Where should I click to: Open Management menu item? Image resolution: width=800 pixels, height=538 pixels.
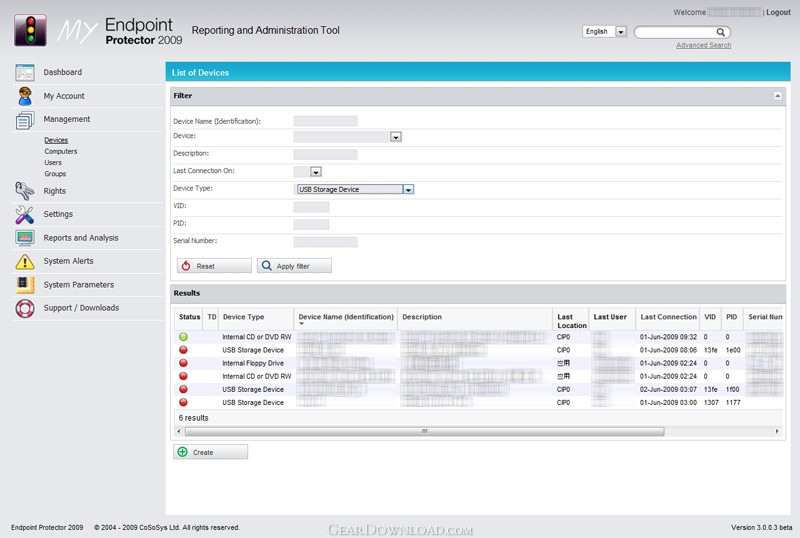67,119
